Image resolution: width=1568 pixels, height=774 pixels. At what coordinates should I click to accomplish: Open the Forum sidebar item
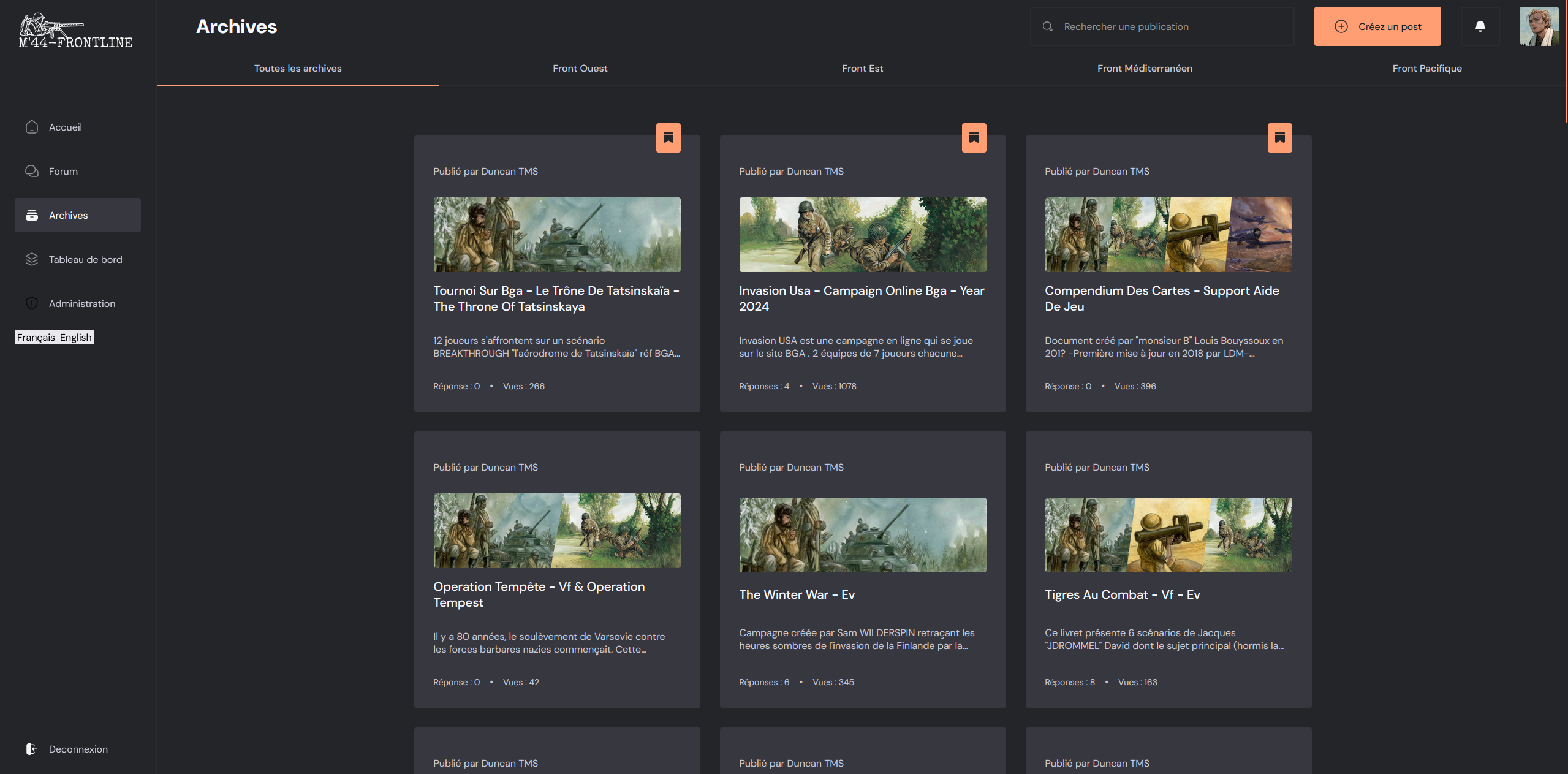pyautogui.click(x=63, y=171)
